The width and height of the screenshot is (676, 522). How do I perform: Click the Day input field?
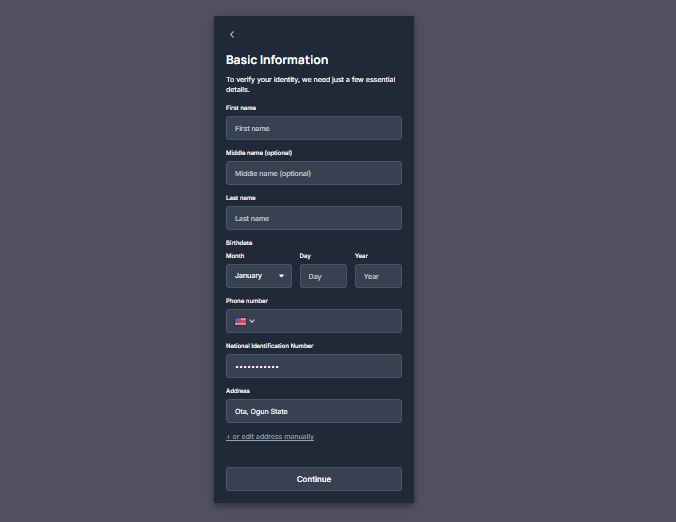pos(323,276)
